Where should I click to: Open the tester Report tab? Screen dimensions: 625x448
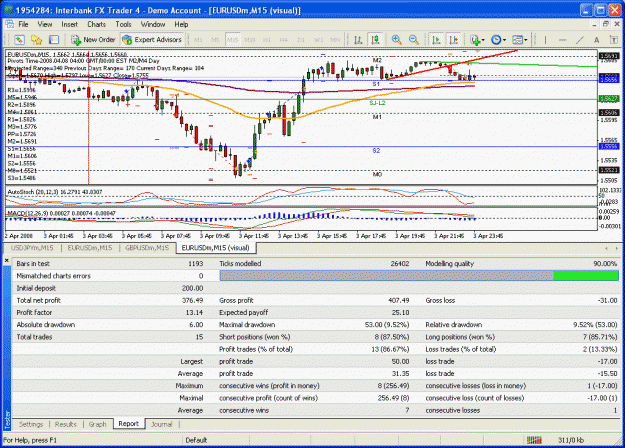click(128, 424)
